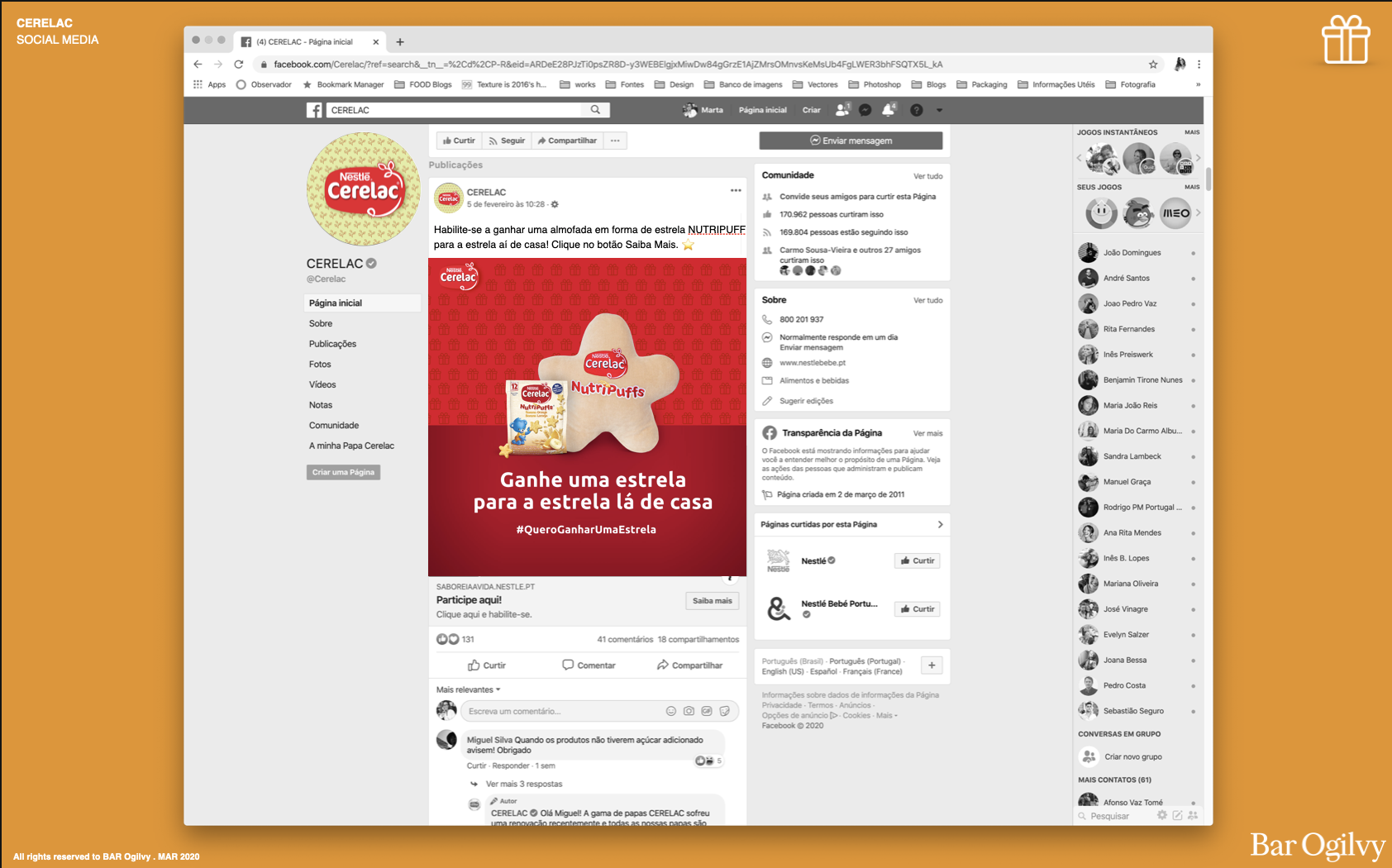Like Nestlé page with Curtir button
1392x868 pixels.
(x=918, y=560)
